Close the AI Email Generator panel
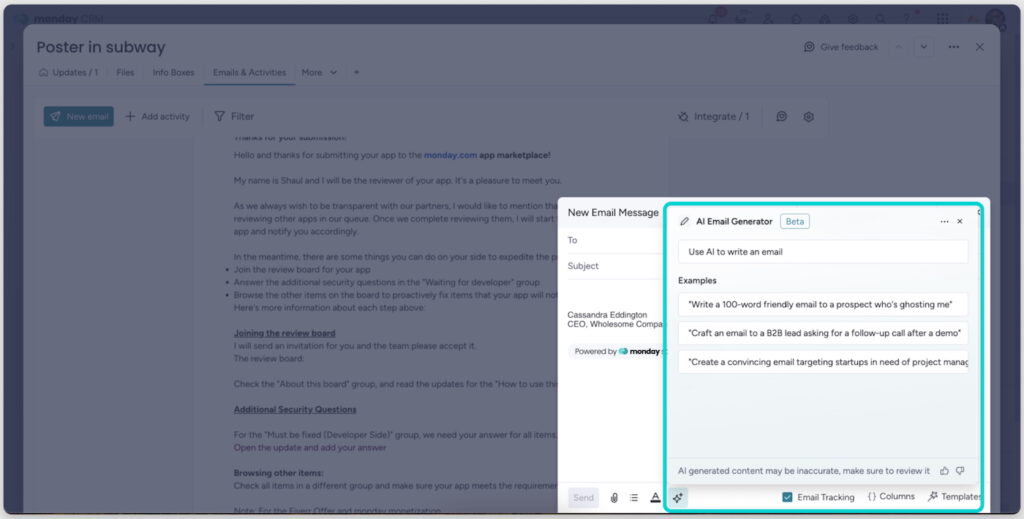Screen dimensions: 1024x519 (x=960, y=221)
